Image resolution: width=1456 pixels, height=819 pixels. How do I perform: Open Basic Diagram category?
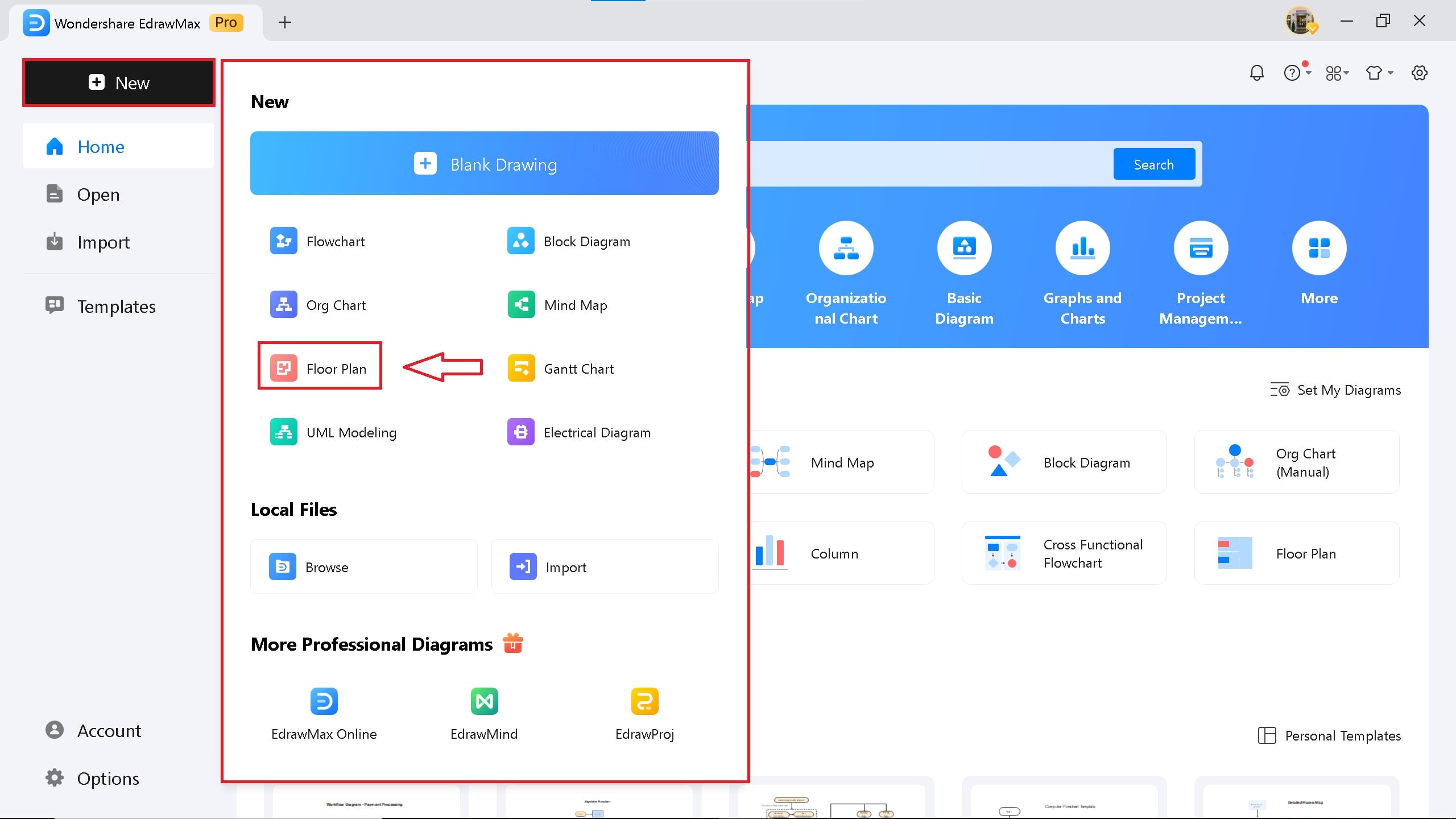[965, 273]
